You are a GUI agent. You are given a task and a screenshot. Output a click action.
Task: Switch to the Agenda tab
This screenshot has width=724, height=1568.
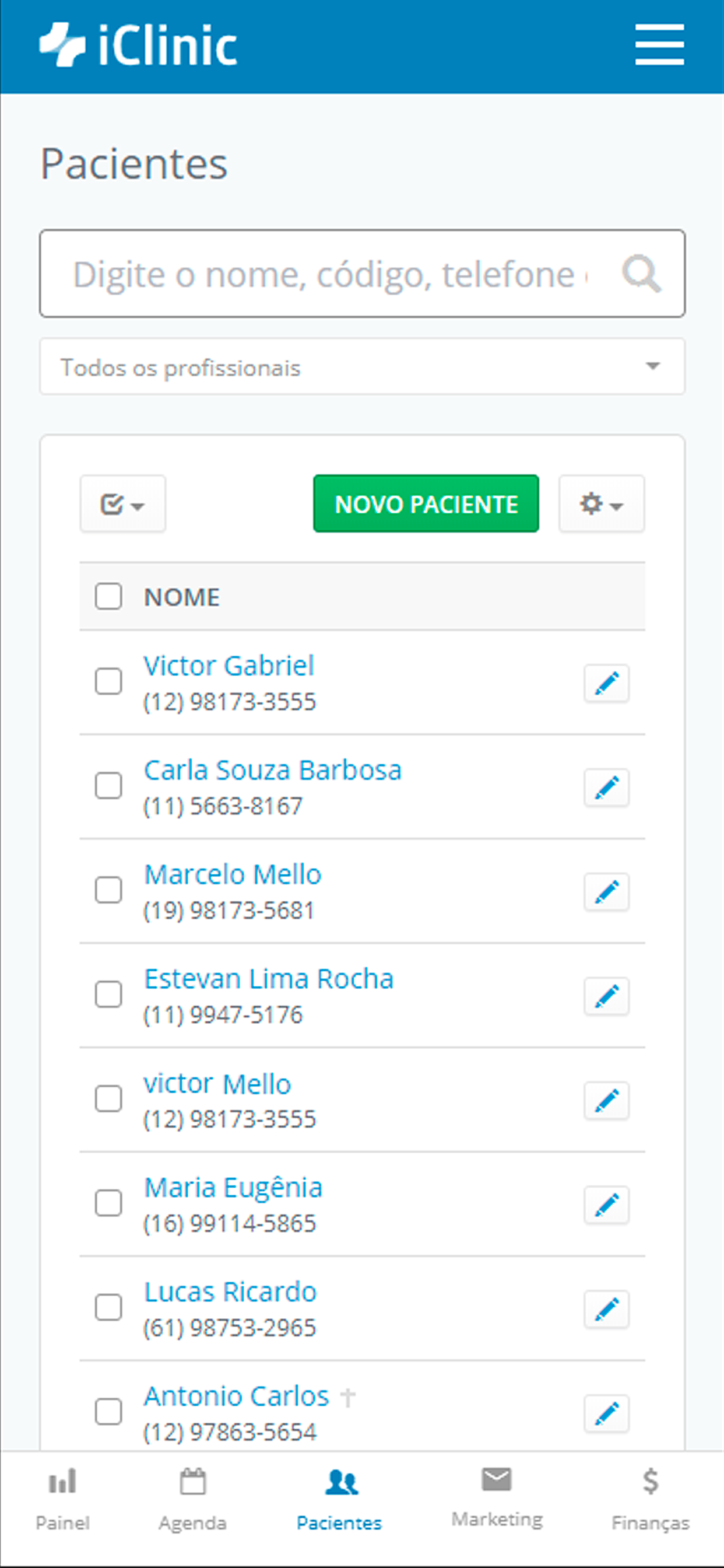click(x=192, y=1499)
